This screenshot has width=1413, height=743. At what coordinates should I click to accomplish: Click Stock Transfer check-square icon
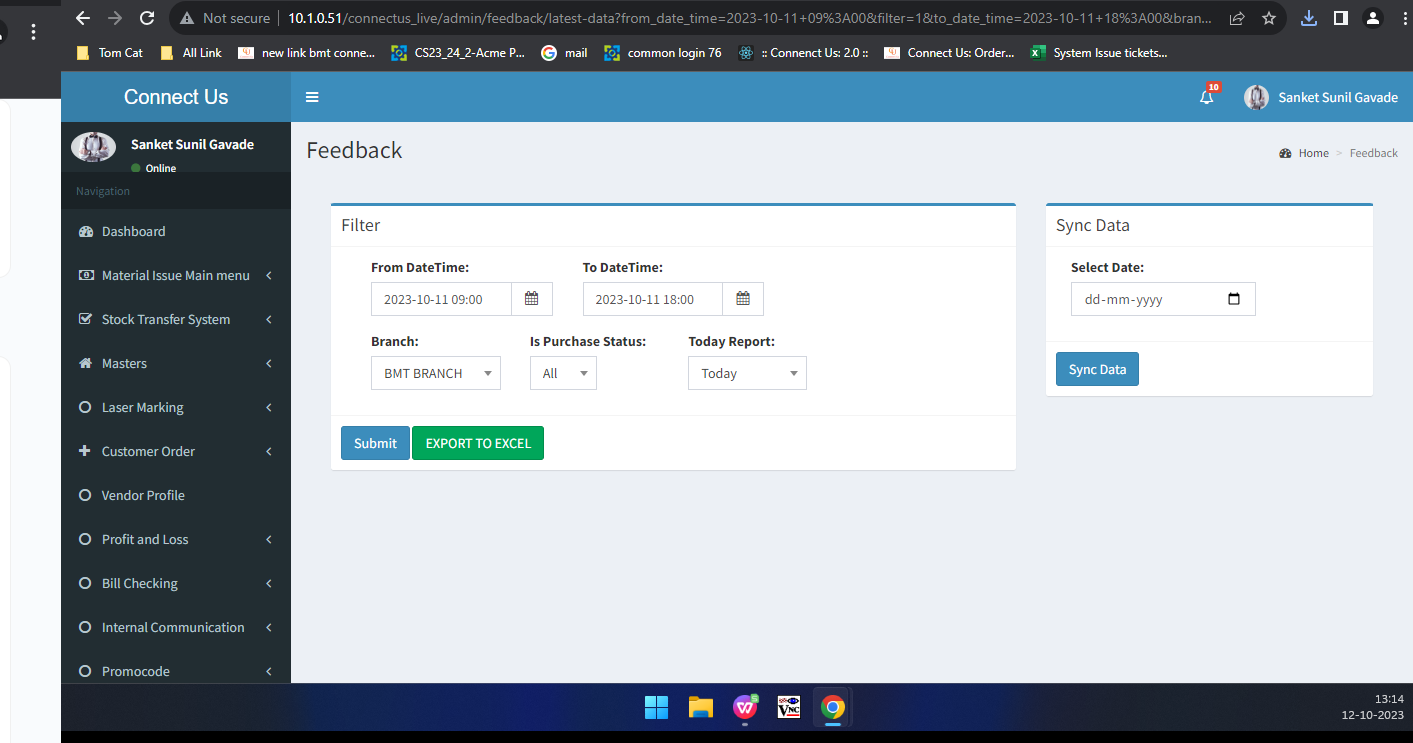(85, 319)
